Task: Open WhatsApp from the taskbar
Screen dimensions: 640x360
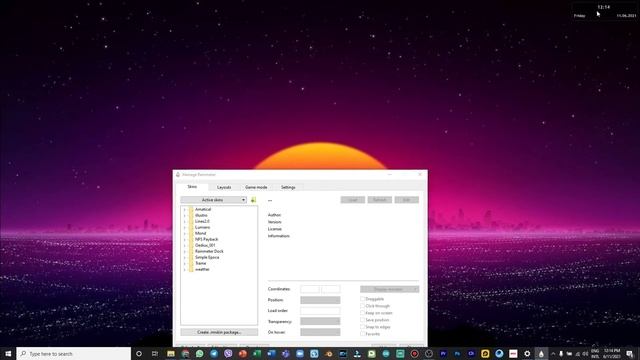Action: (200, 353)
